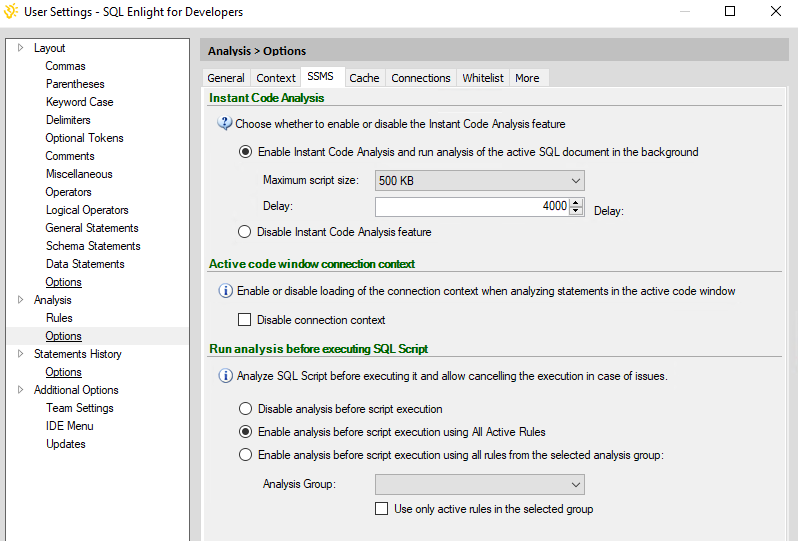This screenshot has height=541, width=798.
Task: Select Miscellaneous tree item
Action: tap(79, 174)
